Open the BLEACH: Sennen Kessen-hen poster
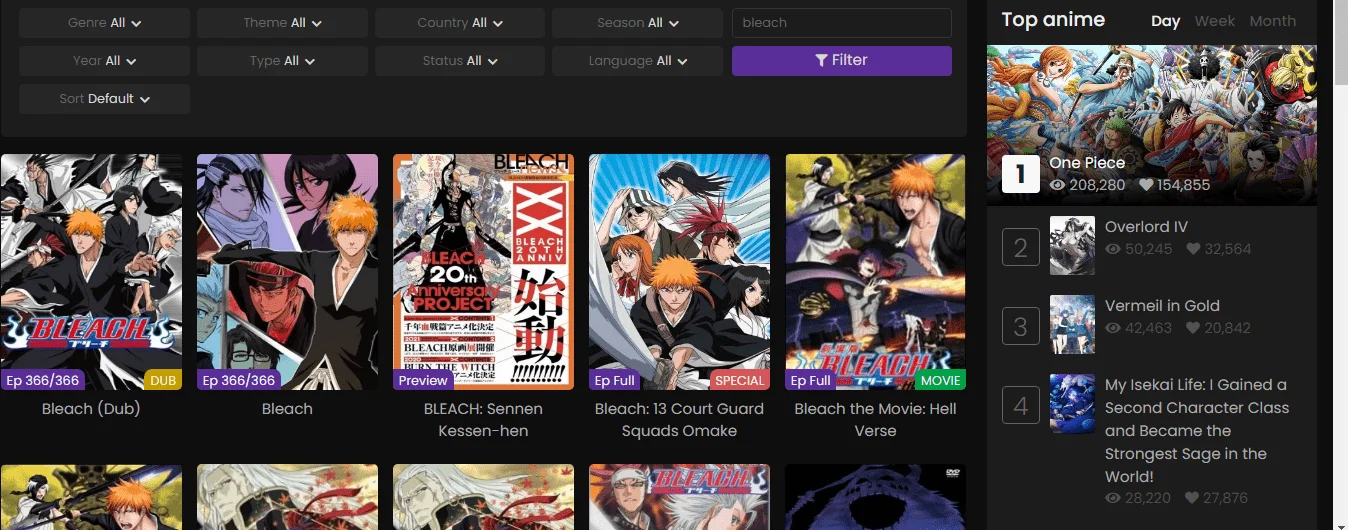This screenshot has width=1348, height=530. click(x=483, y=271)
